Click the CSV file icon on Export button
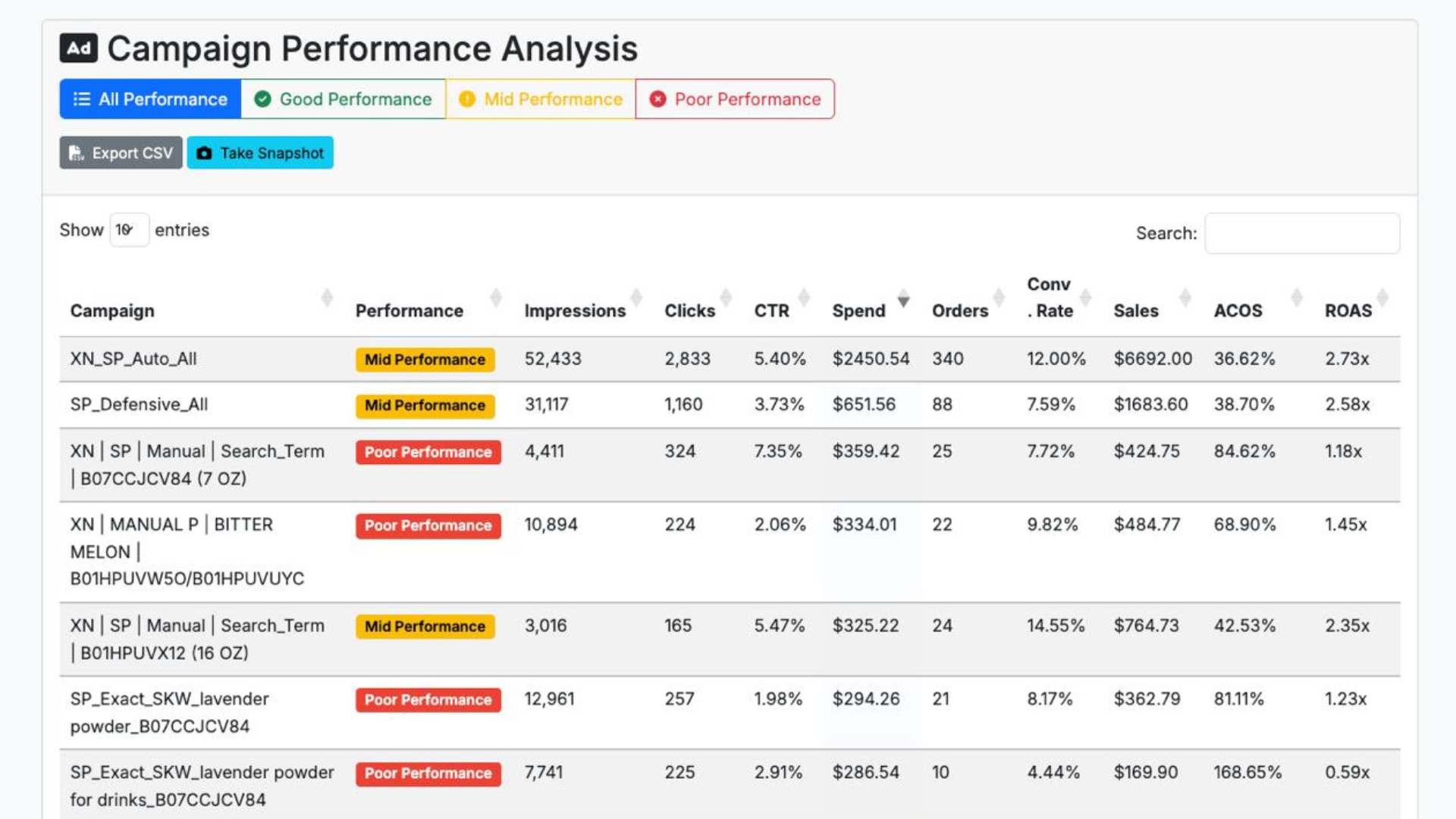Viewport: 1456px width, 819px height. (76, 153)
